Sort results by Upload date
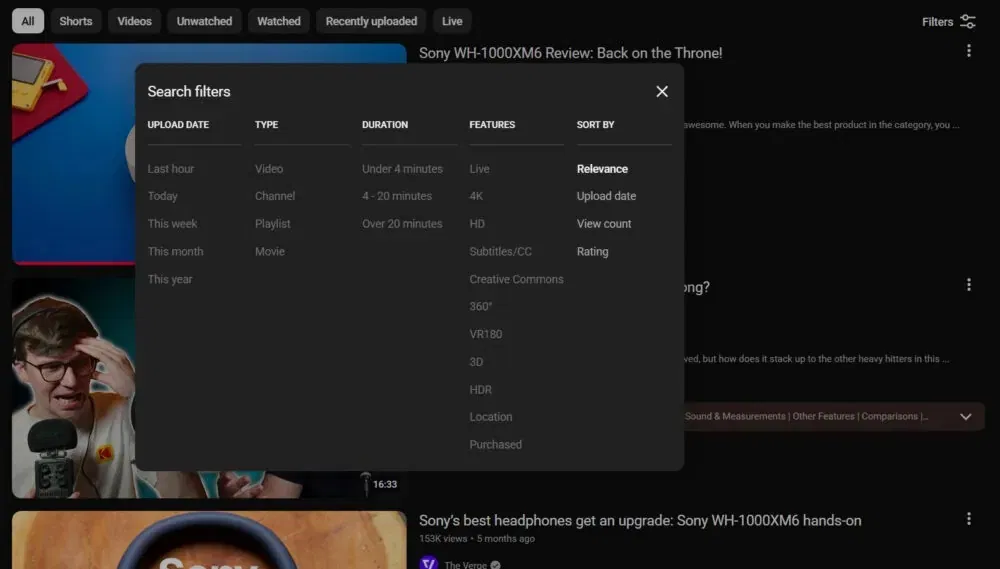 tap(606, 196)
